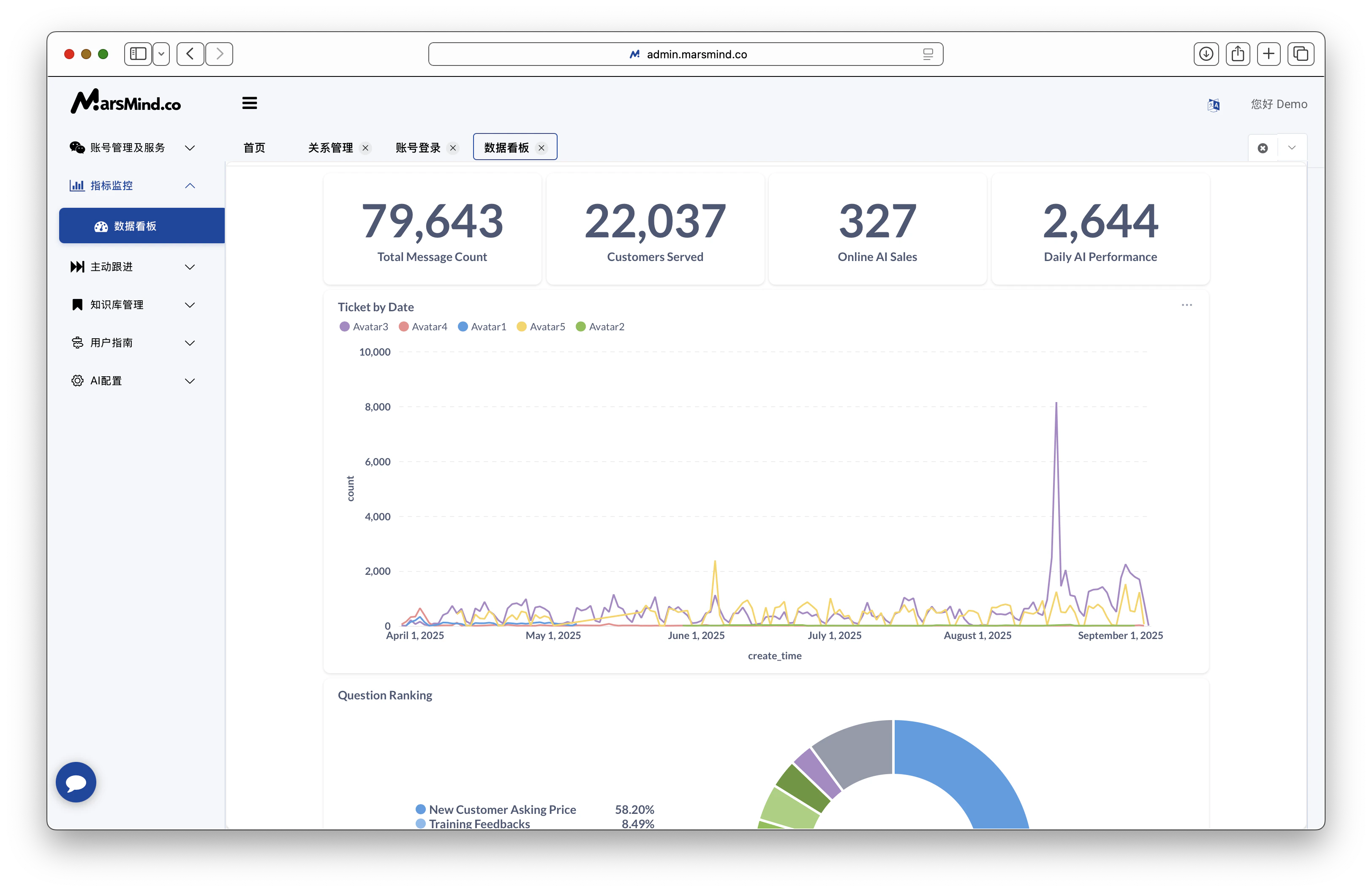The height and width of the screenshot is (892, 1372).
Task: Click the hamburger menu icon
Action: (x=249, y=103)
